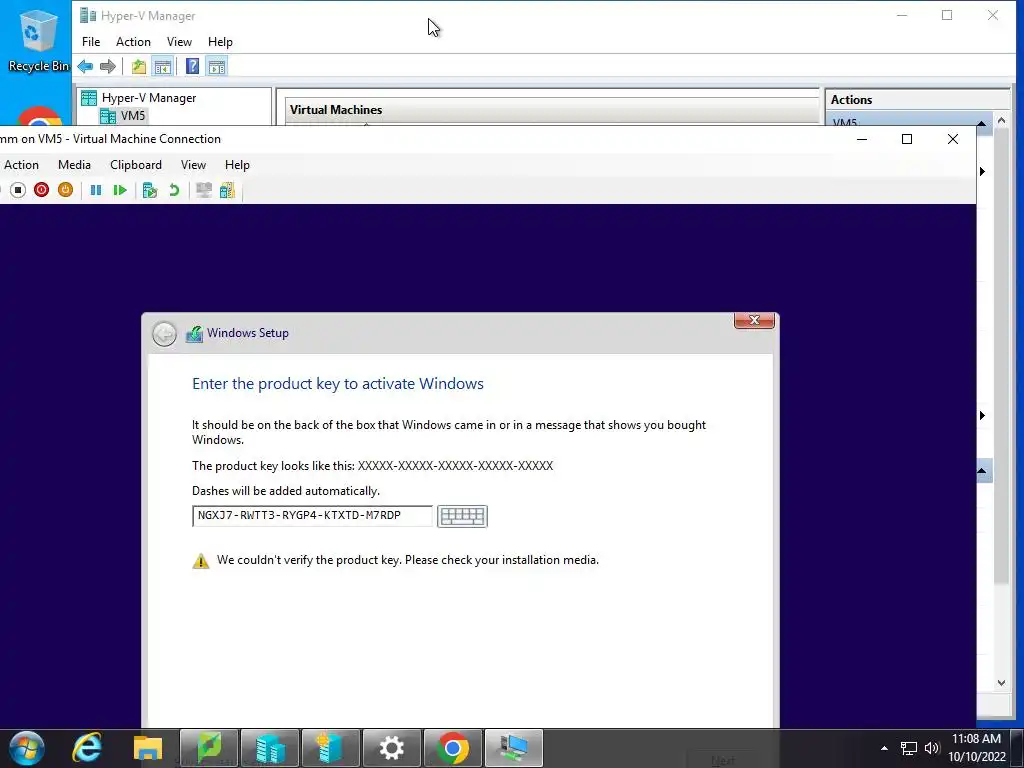Reset the VM with the green play-bar icon
This screenshot has height=768, width=1024.
coord(120,190)
